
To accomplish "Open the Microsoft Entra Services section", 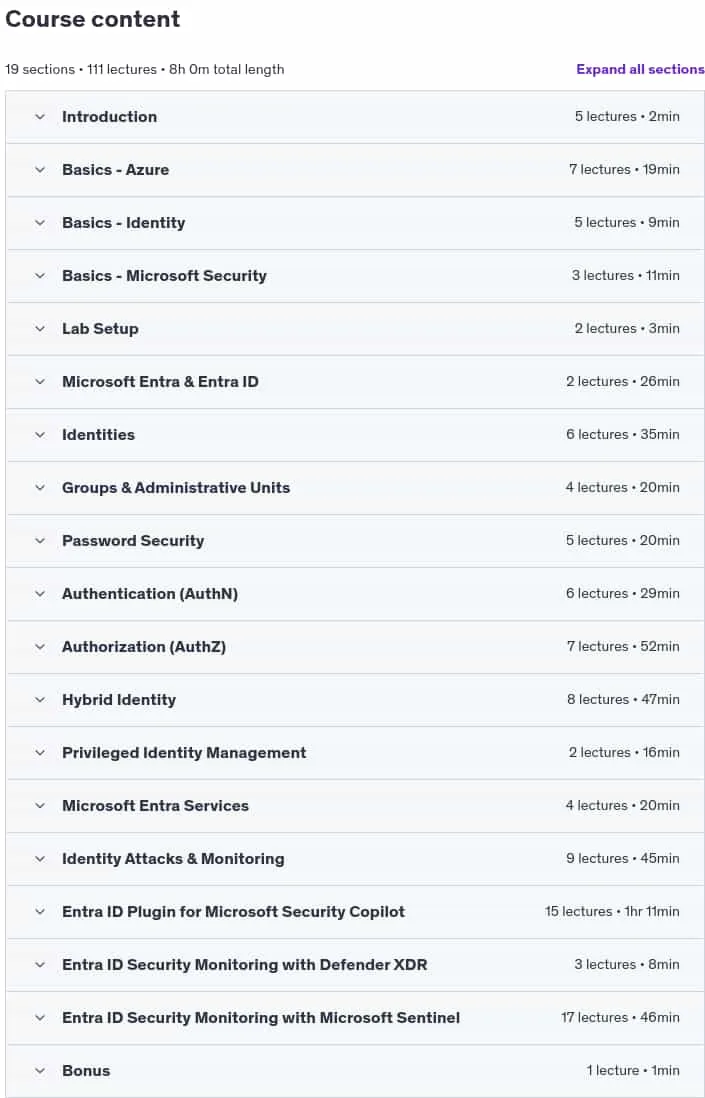I will click(x=355, y=806).
